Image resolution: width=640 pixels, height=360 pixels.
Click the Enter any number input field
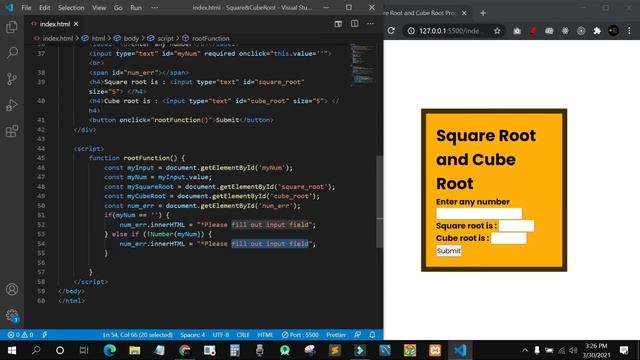click(x=479, y=213)
